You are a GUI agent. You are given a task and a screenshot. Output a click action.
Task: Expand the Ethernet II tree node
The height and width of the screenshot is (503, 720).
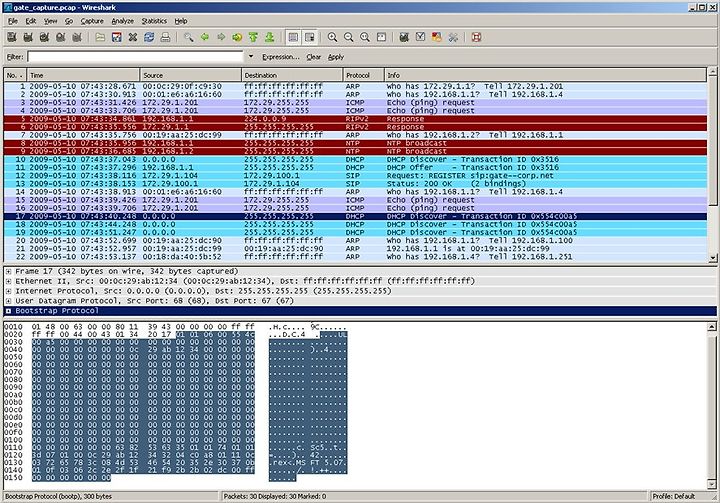point(8,281)
